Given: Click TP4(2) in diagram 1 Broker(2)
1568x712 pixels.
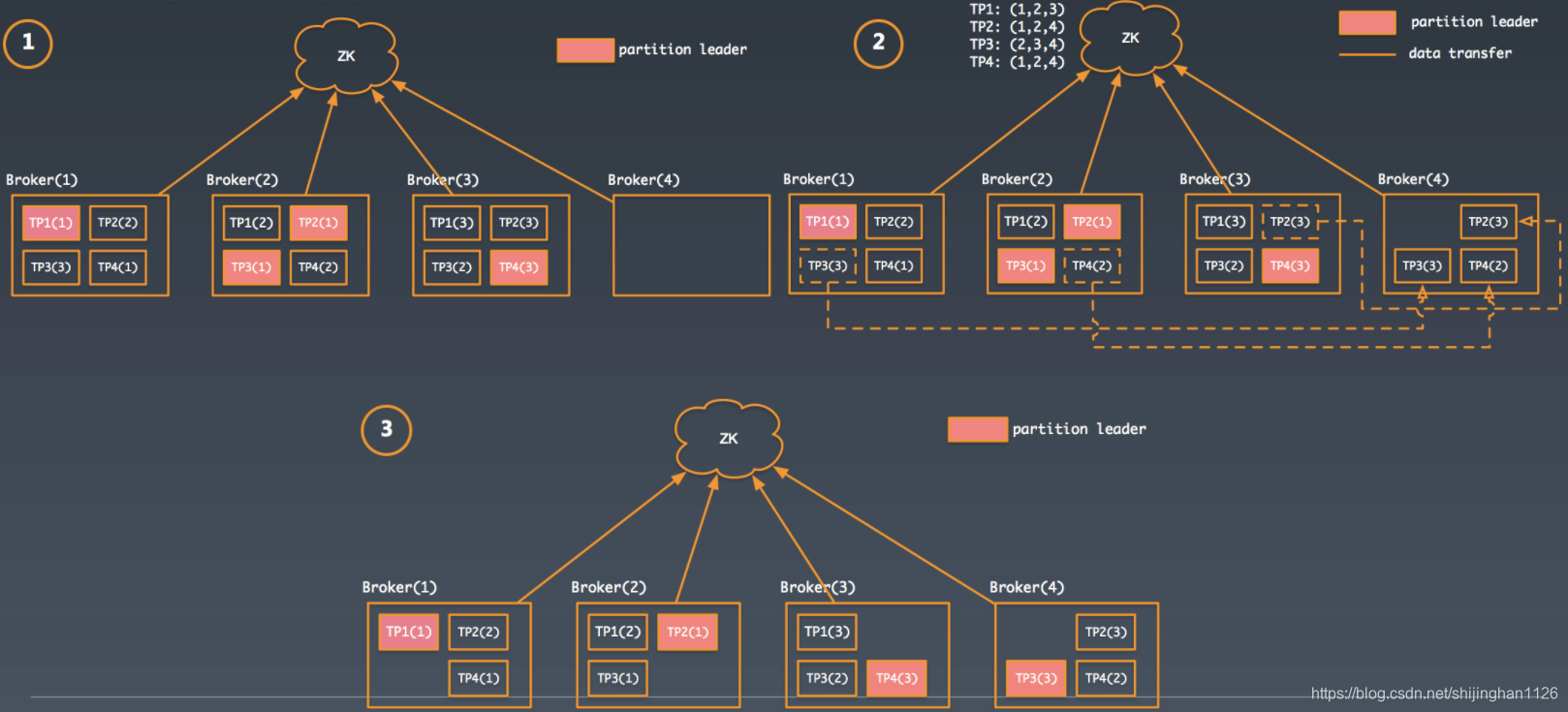Looking at the screenshot, I should (x=319, y=267).
